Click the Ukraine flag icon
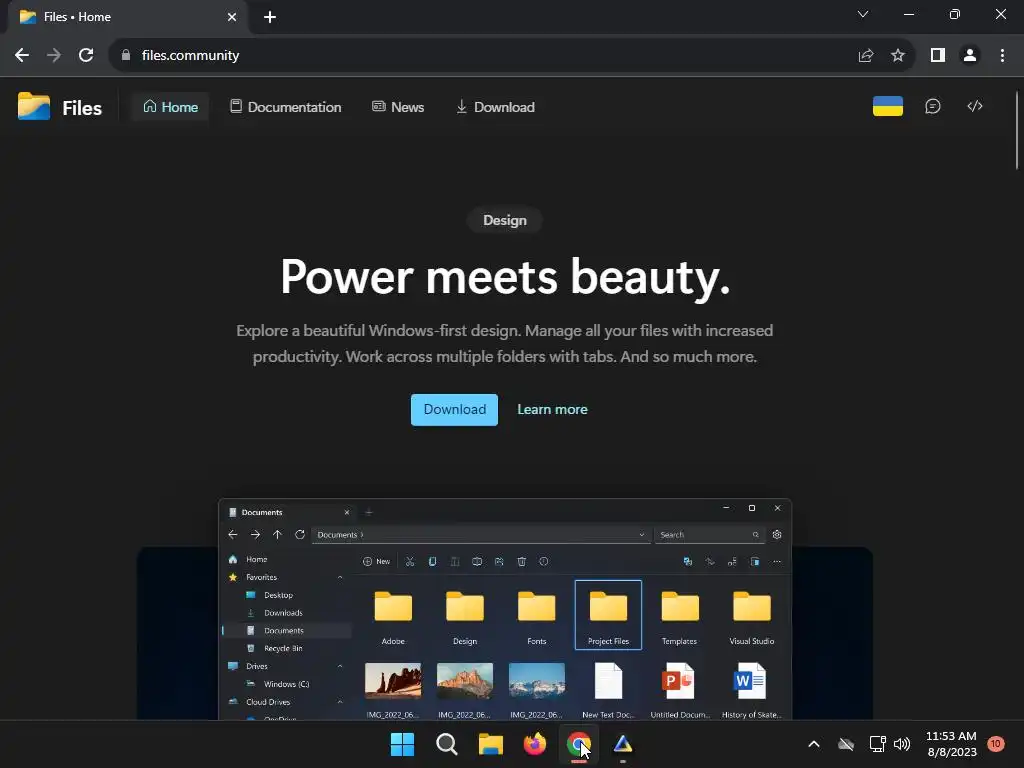 point(888,106)
